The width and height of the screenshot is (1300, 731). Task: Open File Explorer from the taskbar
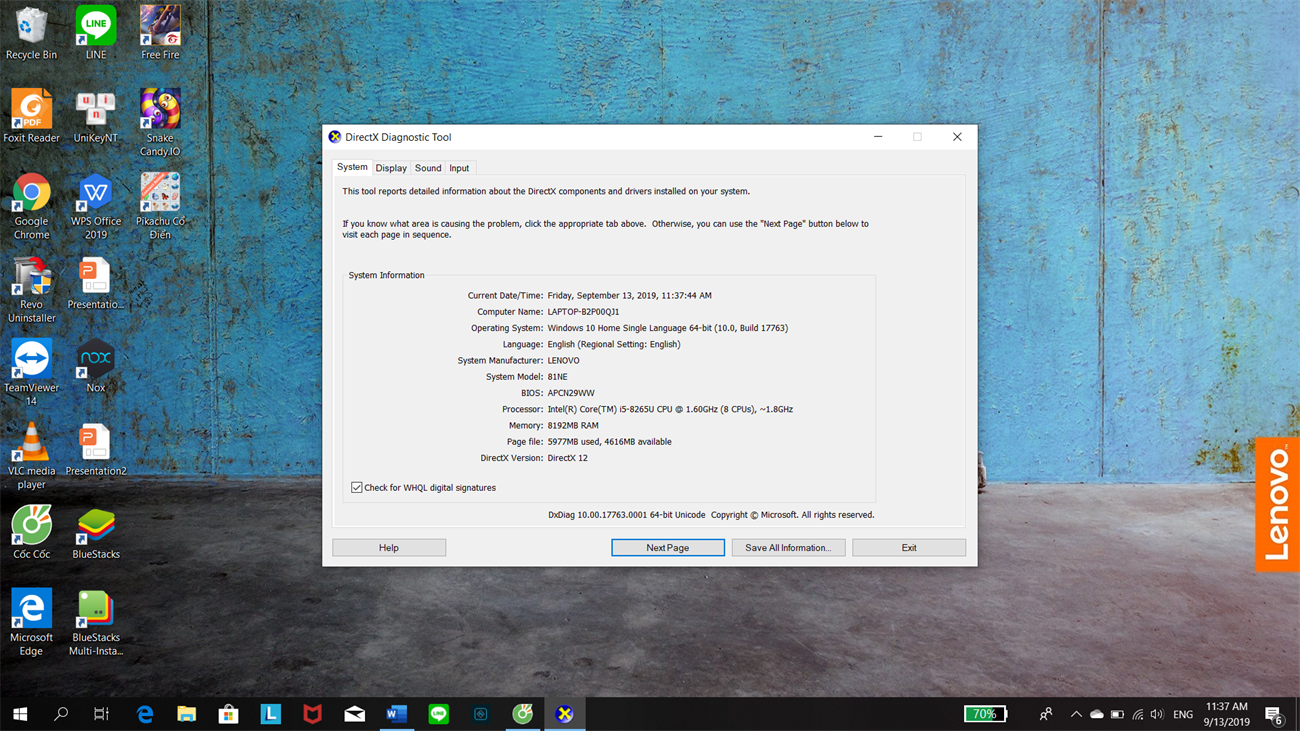[x=187, y=714]
